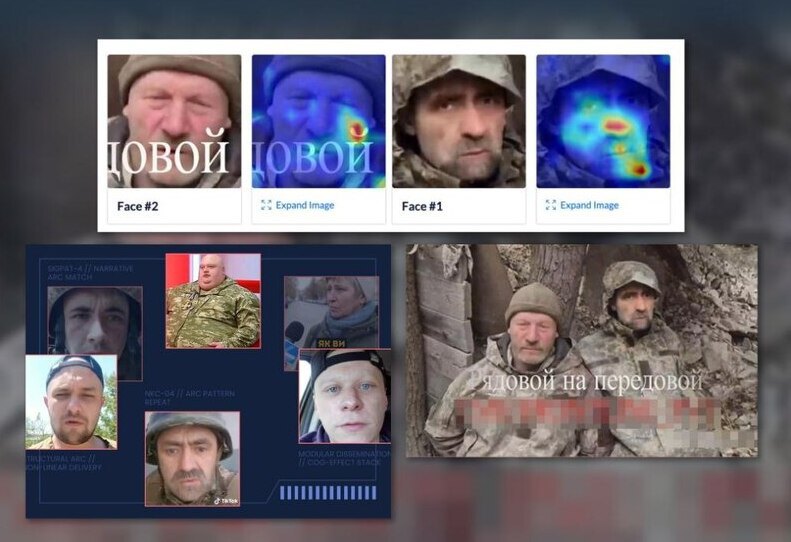Open Expand Image link for Face #1 heatmap
Screen dimensions: 791x542
coord(589,205)
